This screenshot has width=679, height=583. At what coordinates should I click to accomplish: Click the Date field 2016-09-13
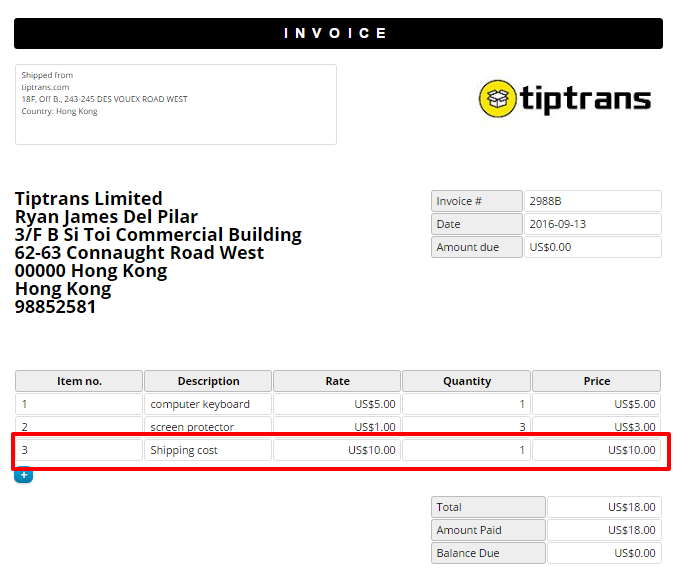click(x=592, y=224)
